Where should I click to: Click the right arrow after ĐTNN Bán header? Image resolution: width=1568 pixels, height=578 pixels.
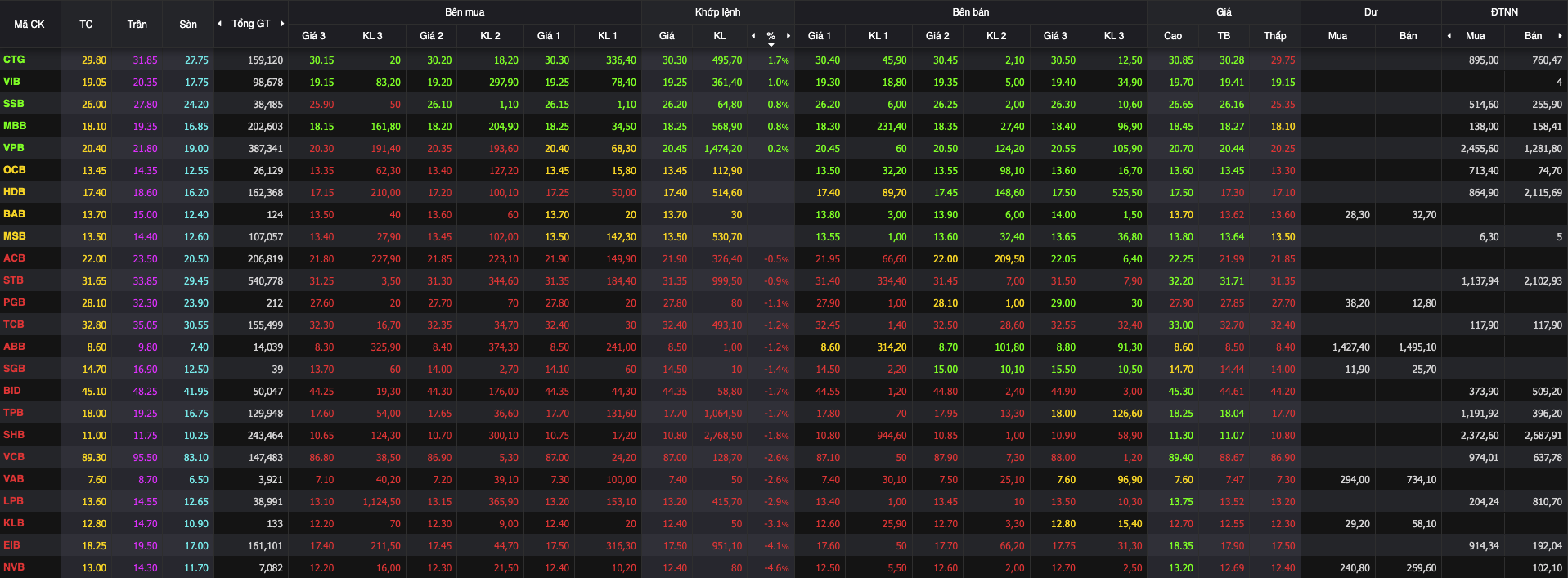[x=1560, y=36]
